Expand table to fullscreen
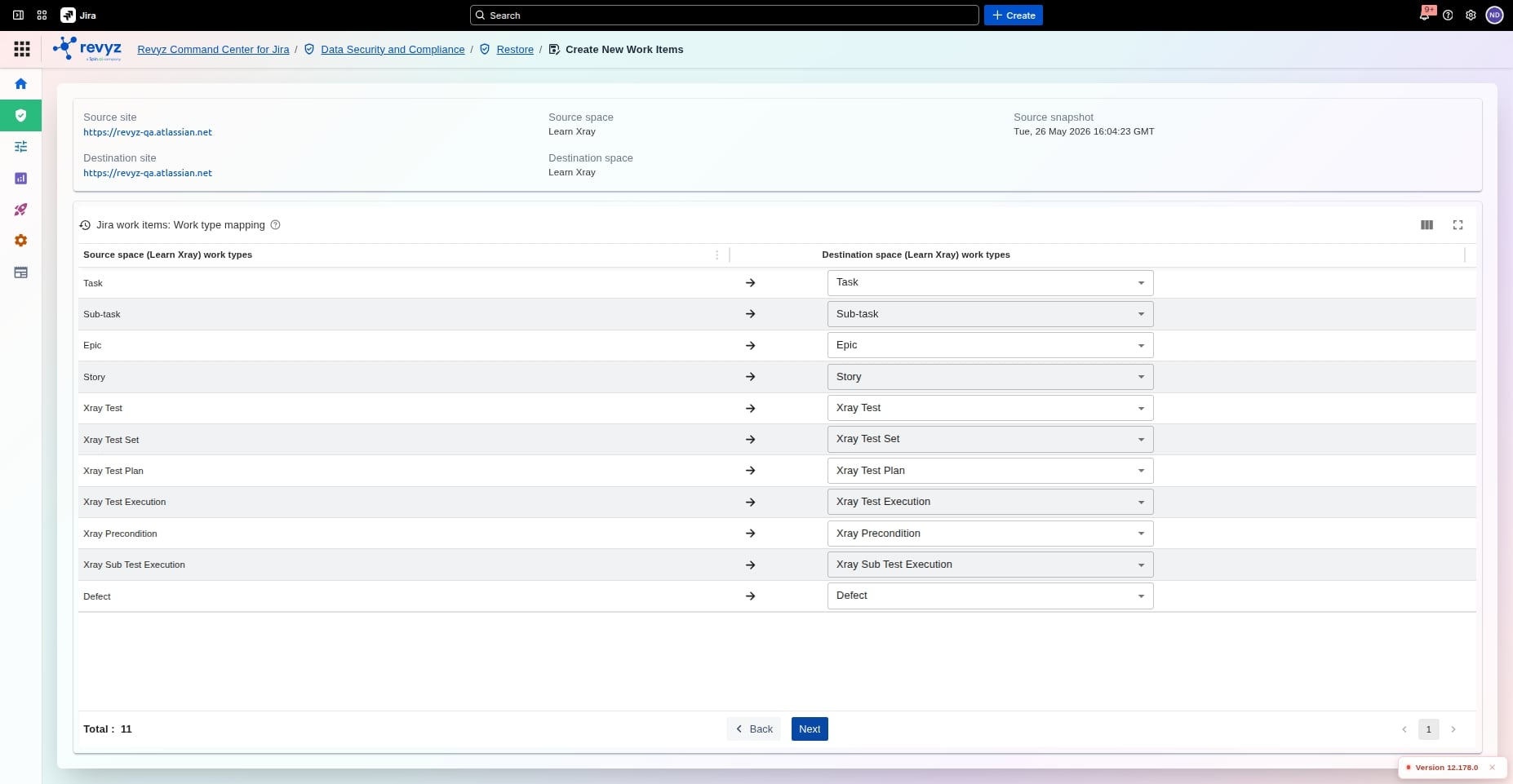 (1458, 225)
